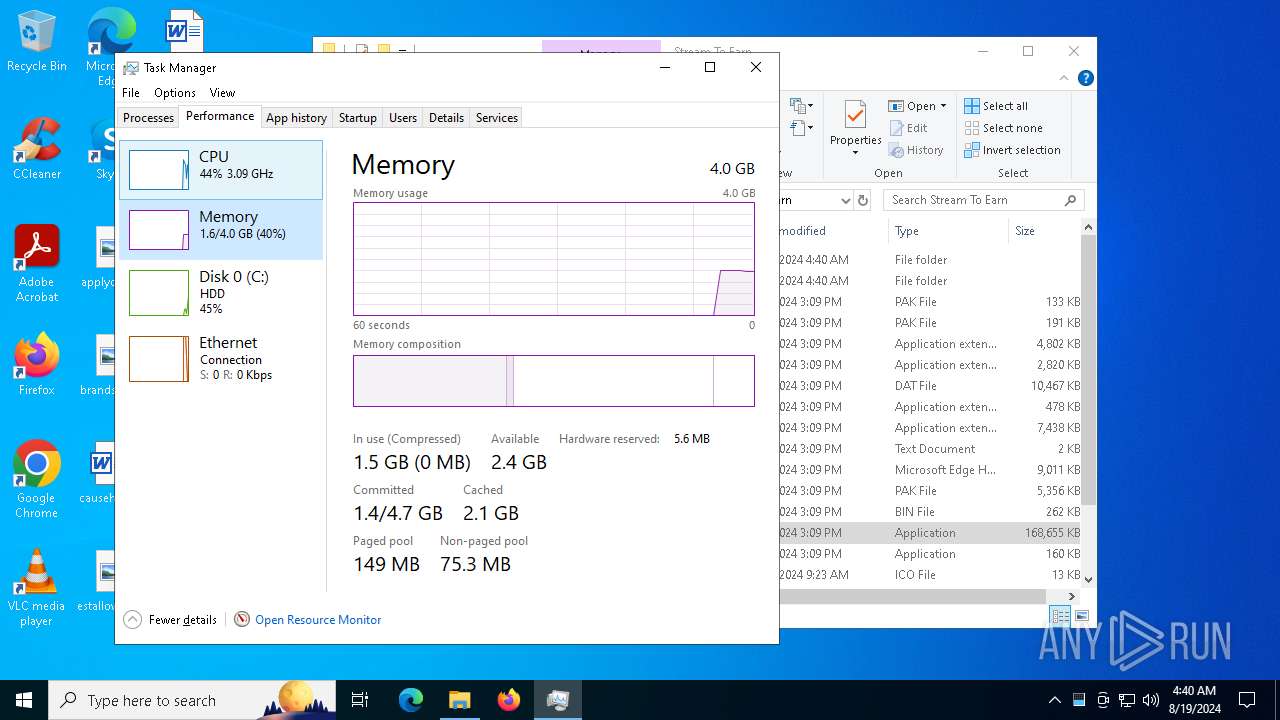The width and height of the screenshot is (1280, 720).
Task: Click the Explorer address refresh button
Action: [864, 200]
